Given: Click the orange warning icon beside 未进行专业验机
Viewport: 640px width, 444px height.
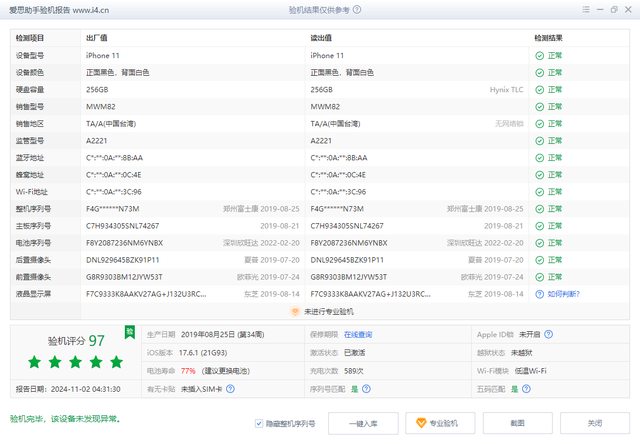Looking at the screenshot, I should coord(293,311).
